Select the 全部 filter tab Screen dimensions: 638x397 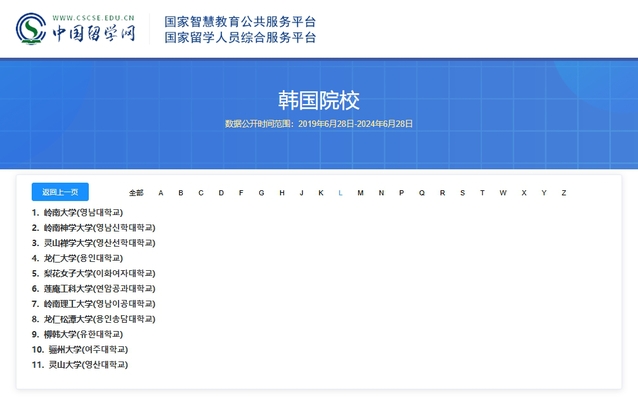136,193
